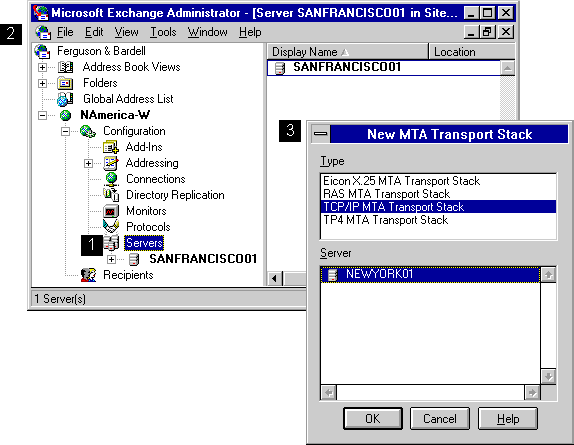Viewport: 574px width, 445px height.
Task: Select Eicon X.25 MTA Transport Stack
Action: (x=438, y=181)
